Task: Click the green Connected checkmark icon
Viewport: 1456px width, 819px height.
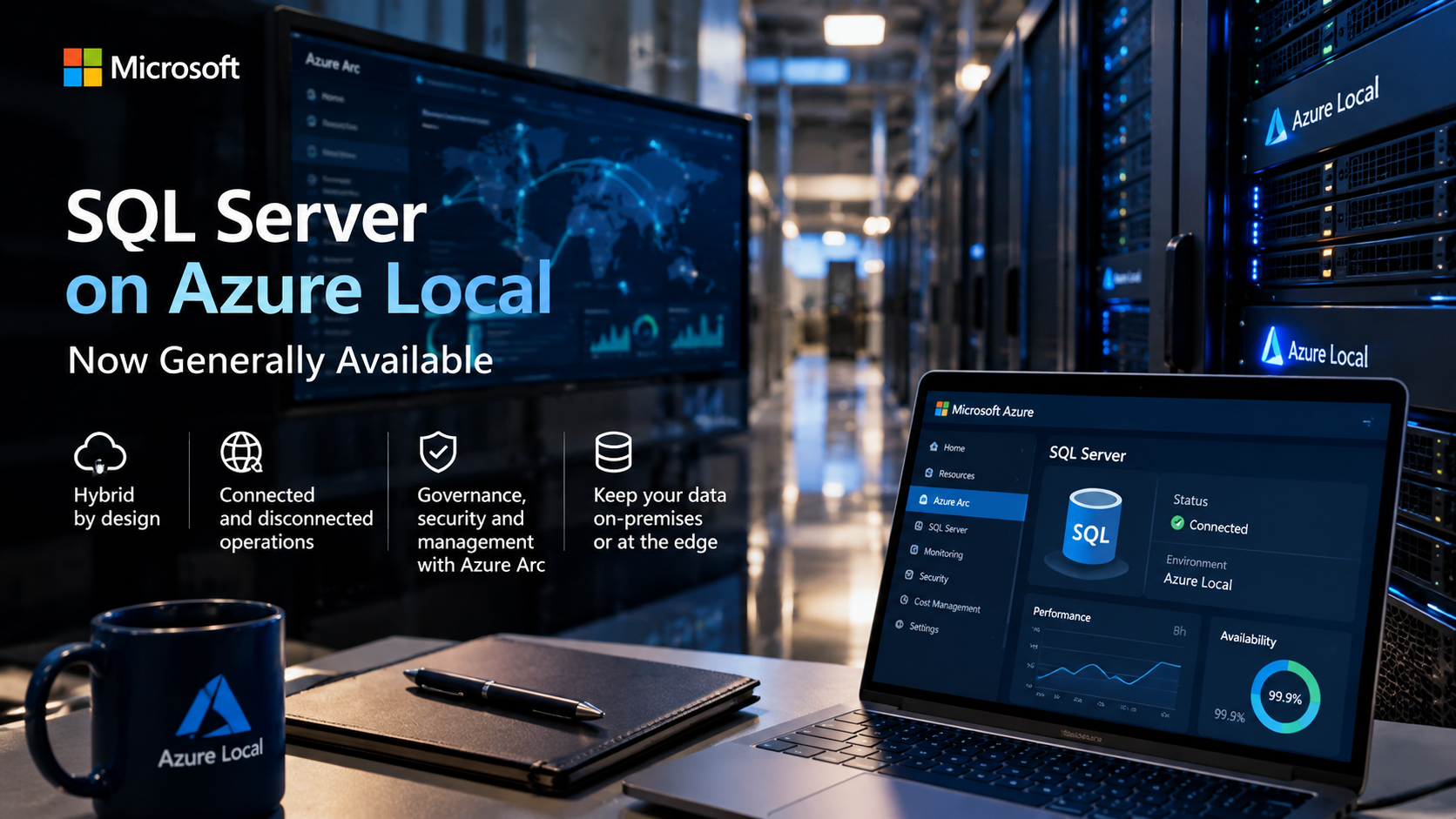Action: tap(1177, 523)
